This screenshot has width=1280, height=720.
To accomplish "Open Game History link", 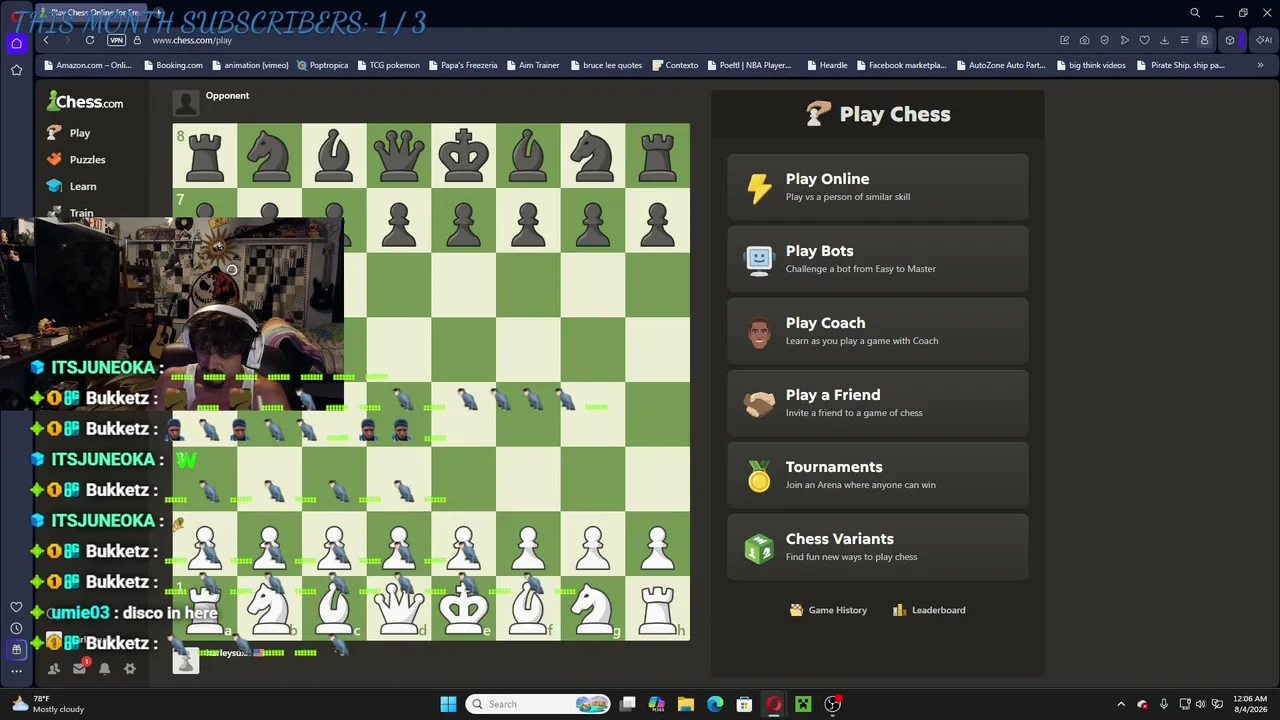I will (x=828, y=610).
